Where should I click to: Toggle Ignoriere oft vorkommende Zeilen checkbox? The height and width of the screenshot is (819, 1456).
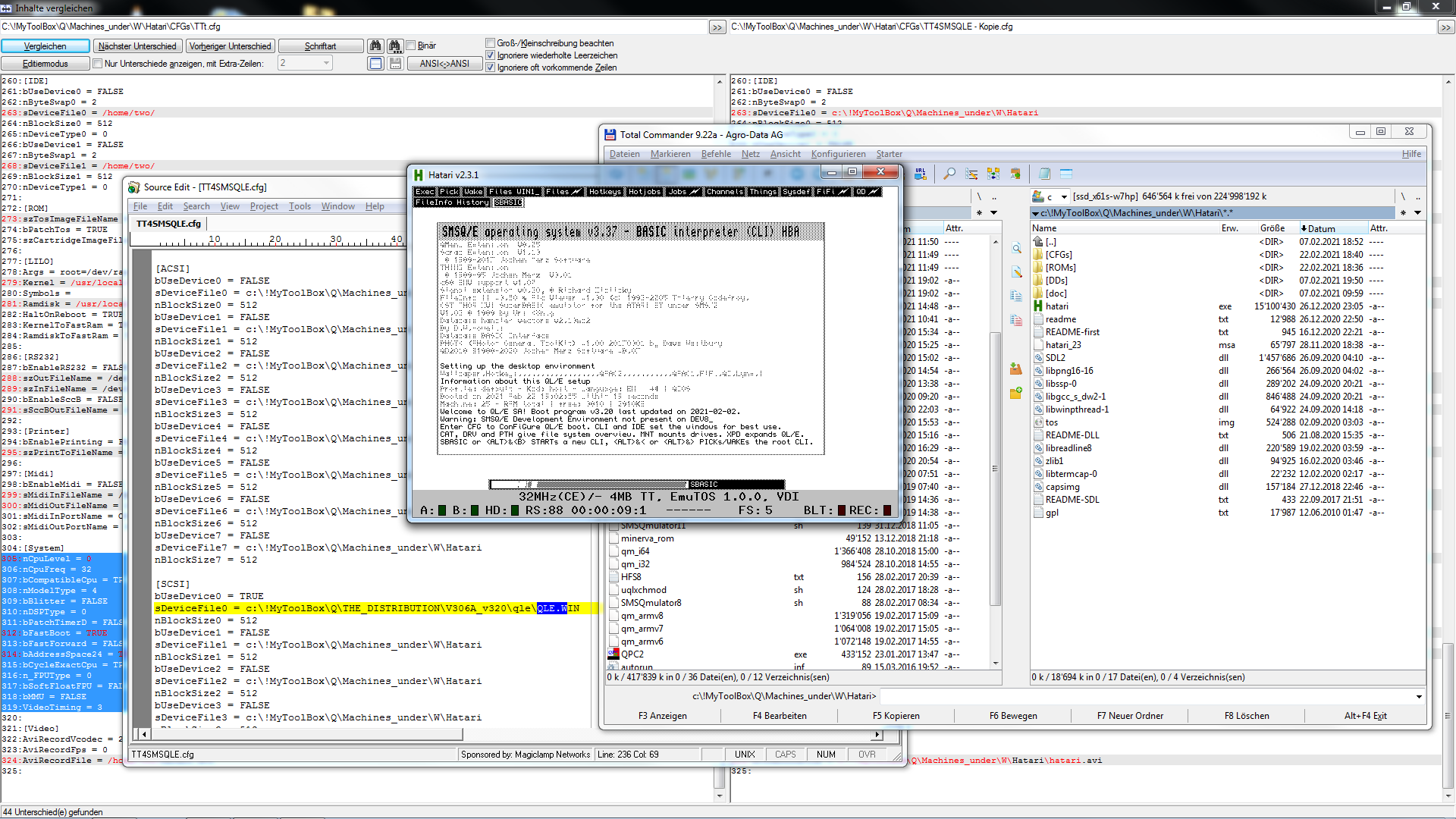coord(491,67)
